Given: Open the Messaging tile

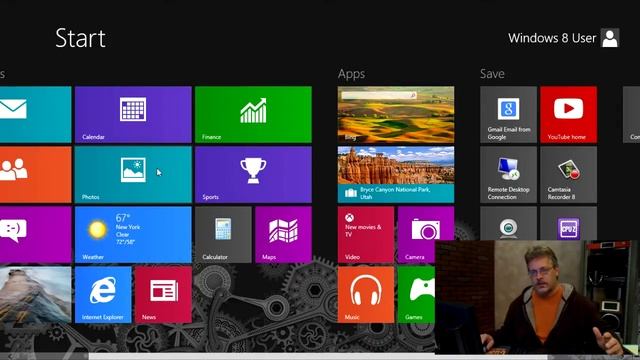Looking at the screenshot, I should pyautogui.click(x=36, y=234).
